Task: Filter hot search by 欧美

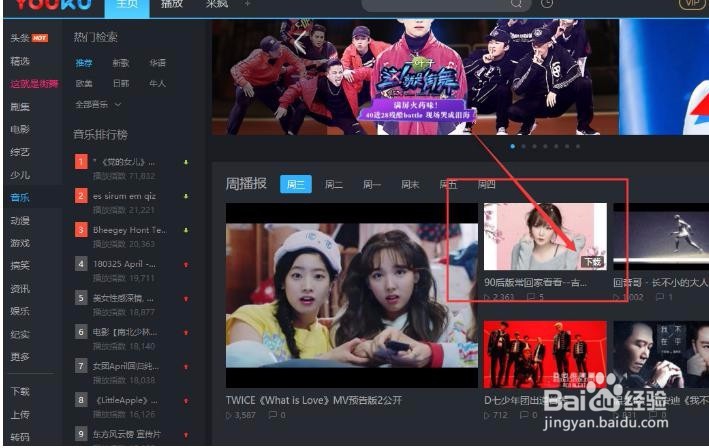Action: (84, 84)
